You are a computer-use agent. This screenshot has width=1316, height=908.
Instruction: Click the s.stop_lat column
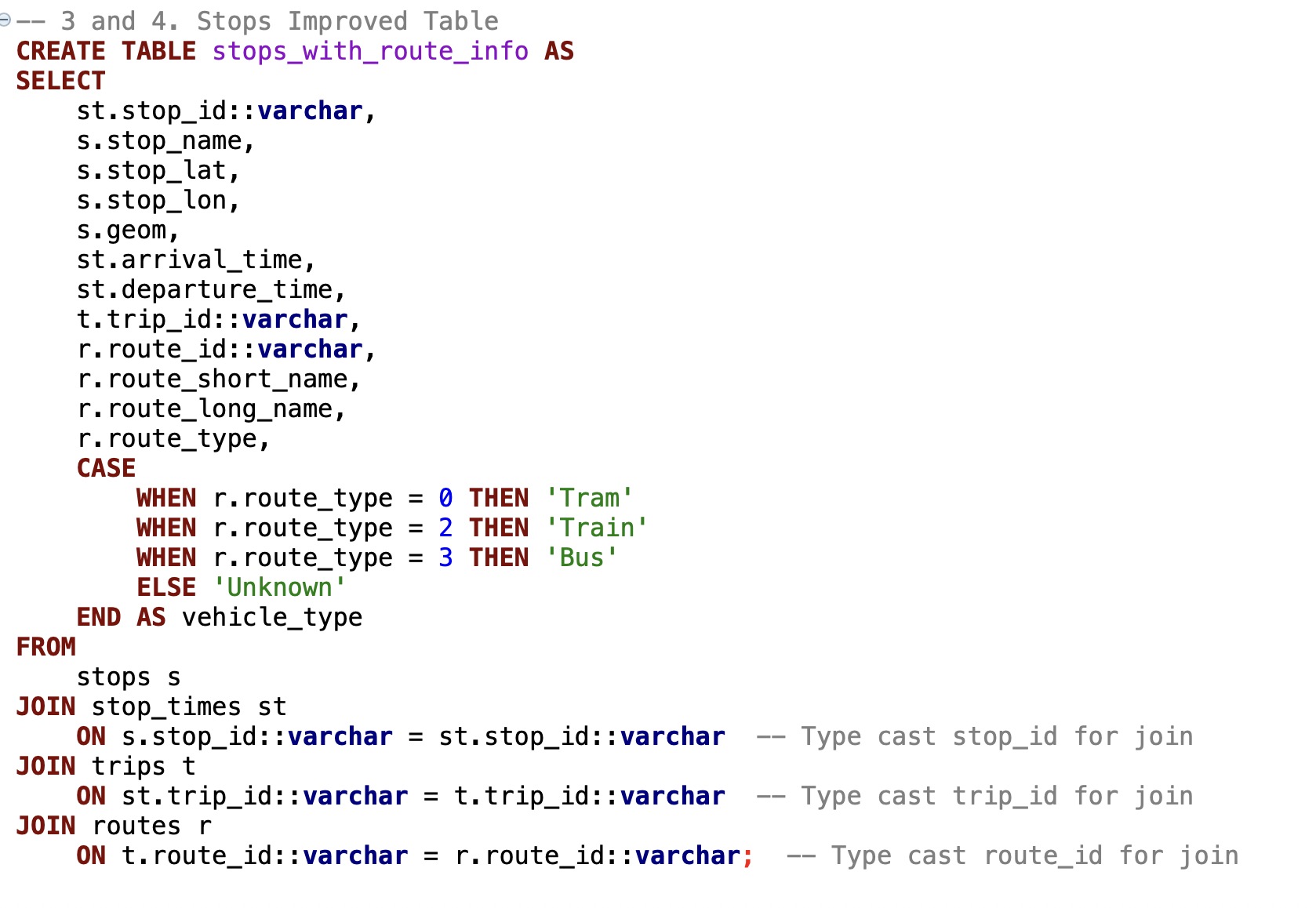(158, 171)
